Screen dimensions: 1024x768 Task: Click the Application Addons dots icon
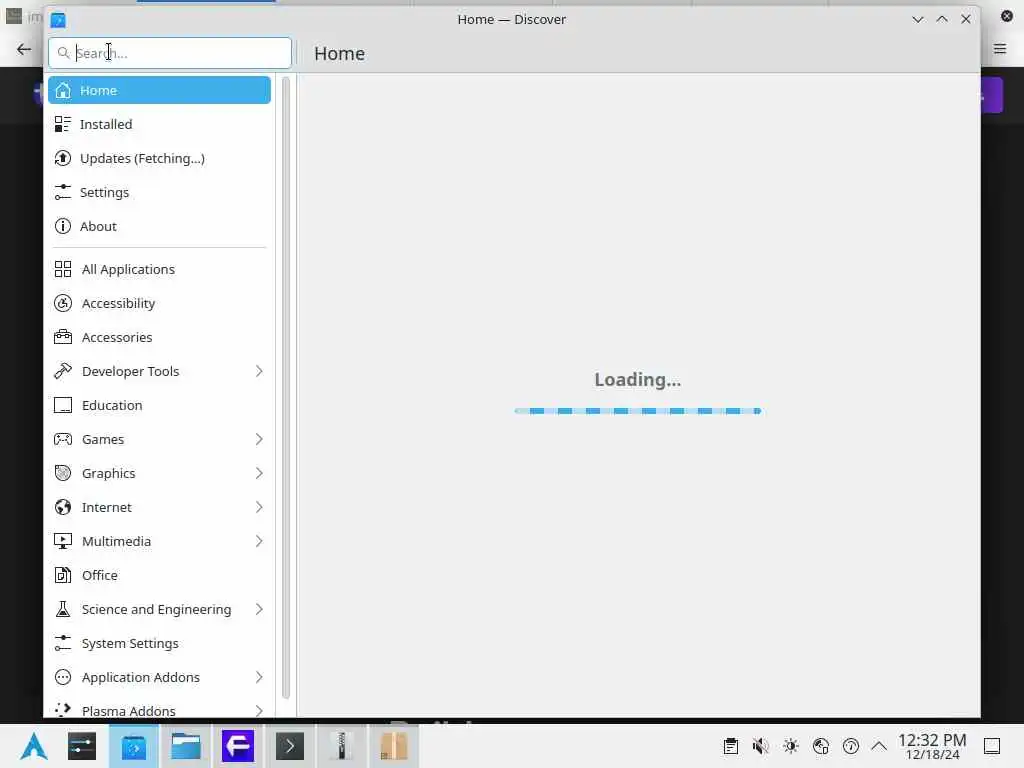tap(63, 677)
